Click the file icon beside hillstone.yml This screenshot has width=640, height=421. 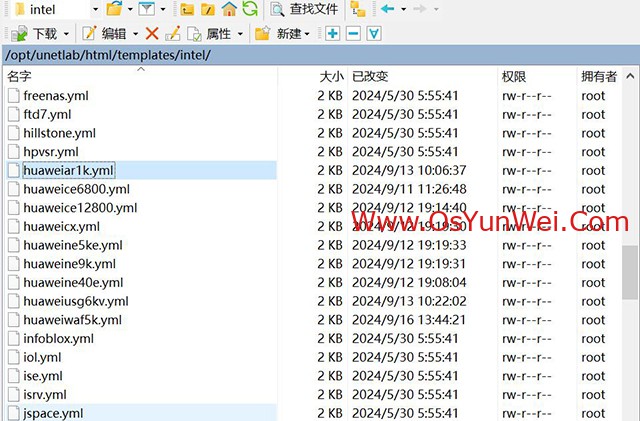tap(14, 133)
